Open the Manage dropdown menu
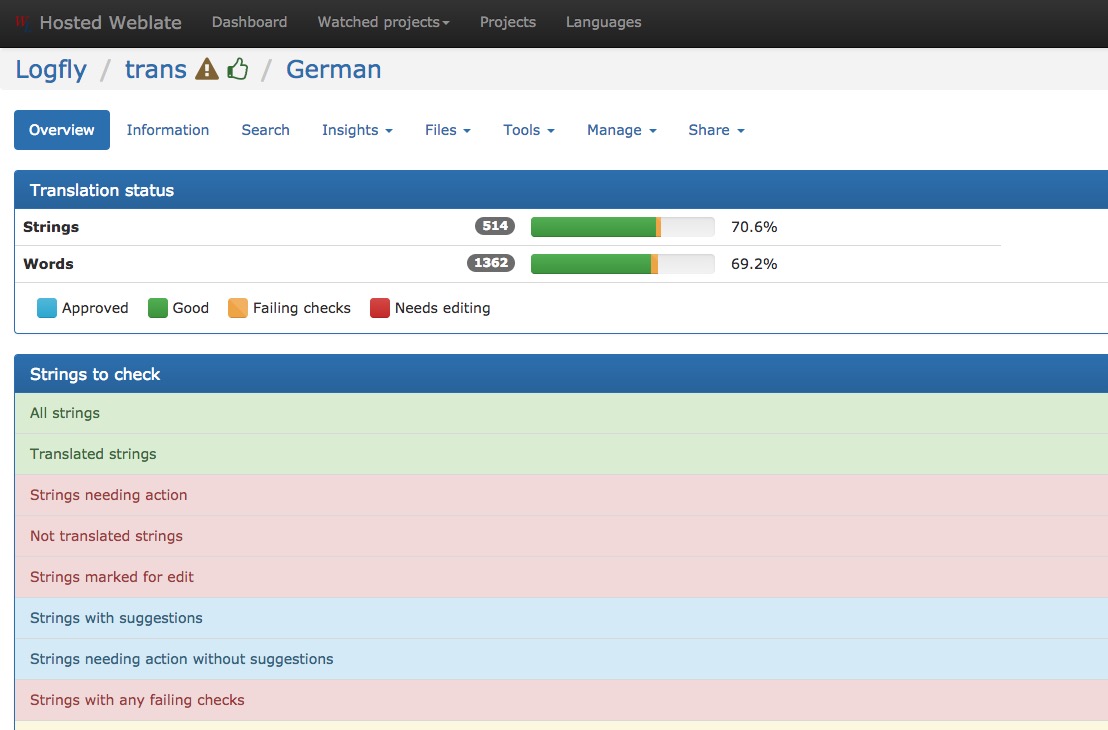This screenshot has height=730, width=1108. 622,130
